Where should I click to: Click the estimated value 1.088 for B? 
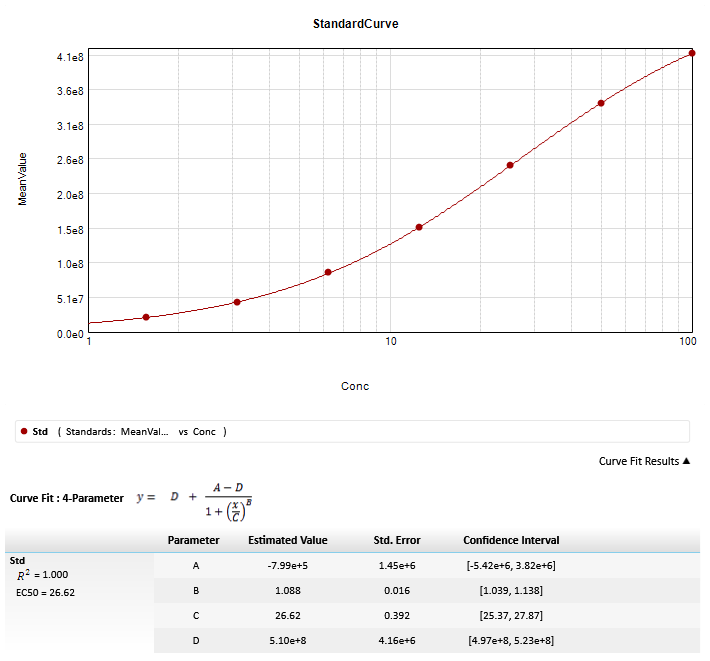[x=287, y=590]
